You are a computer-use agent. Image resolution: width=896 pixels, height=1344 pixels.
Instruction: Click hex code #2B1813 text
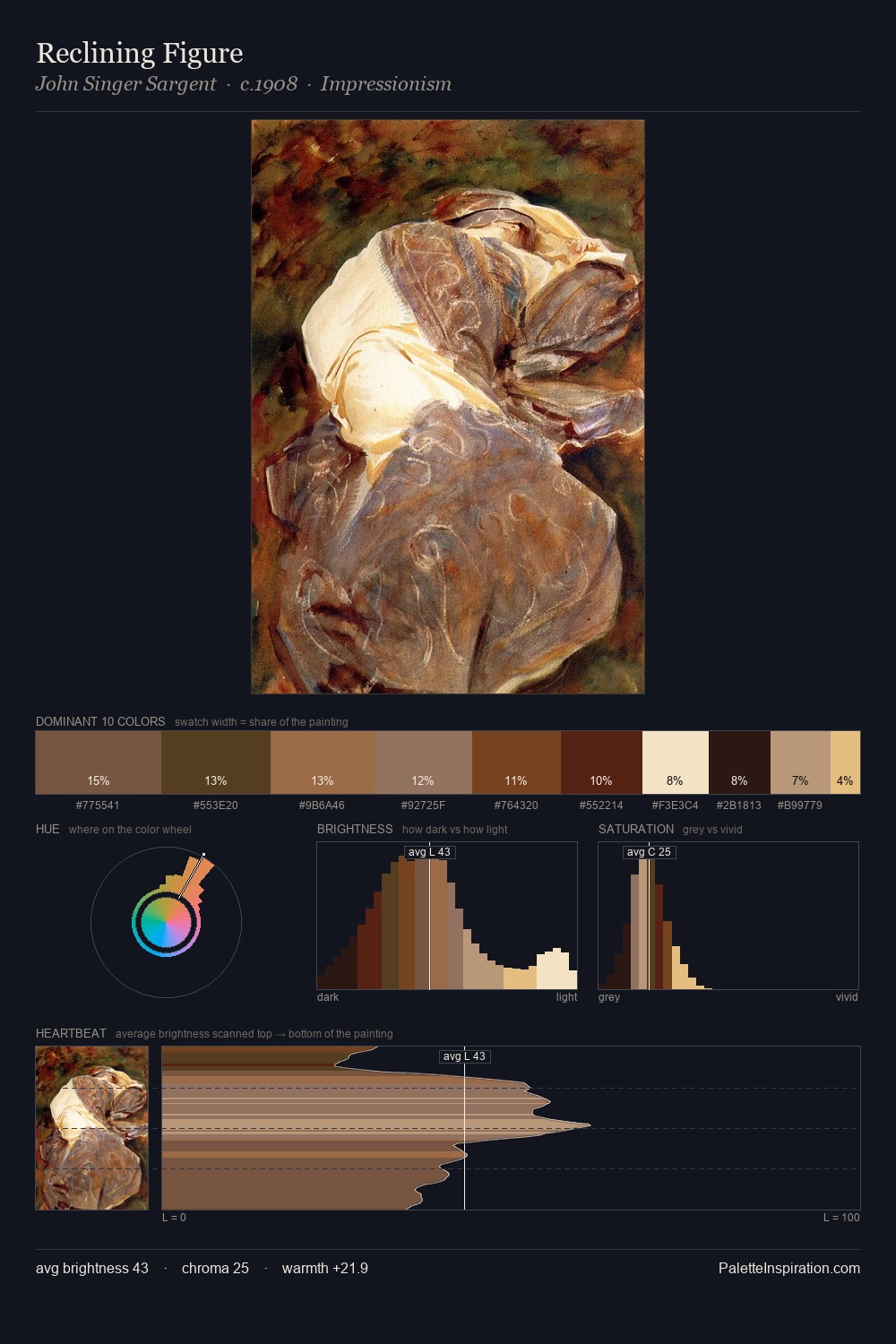pos(738,805)
